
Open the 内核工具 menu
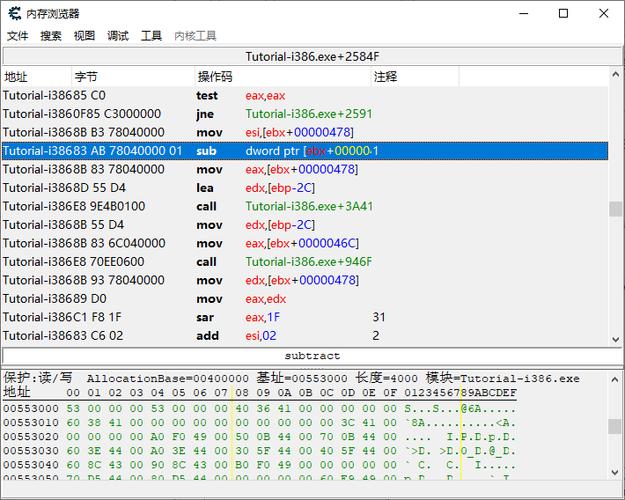click(x=195, y=36)
